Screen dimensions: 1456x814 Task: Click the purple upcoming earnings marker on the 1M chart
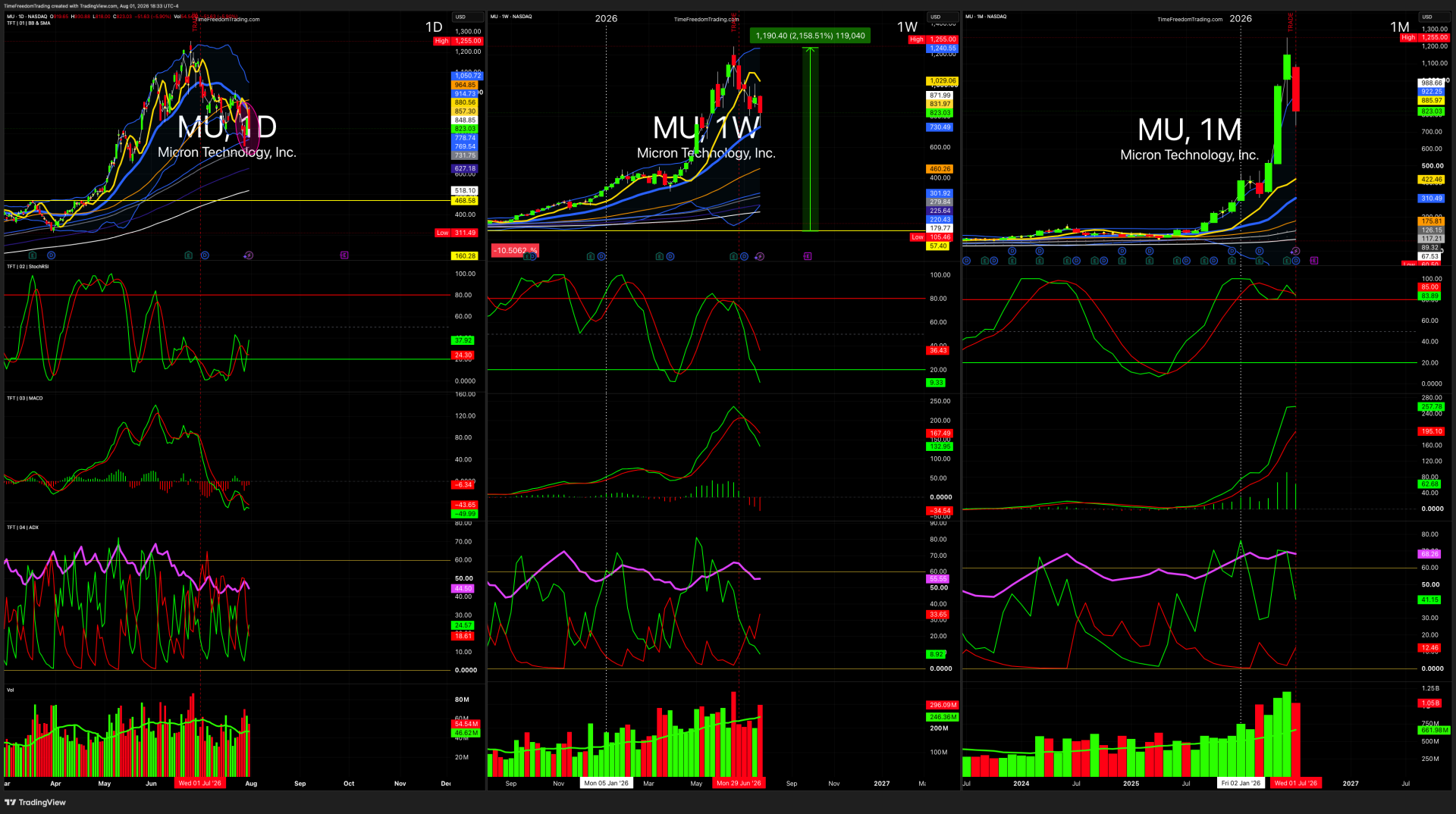(x=1313, y=261)
